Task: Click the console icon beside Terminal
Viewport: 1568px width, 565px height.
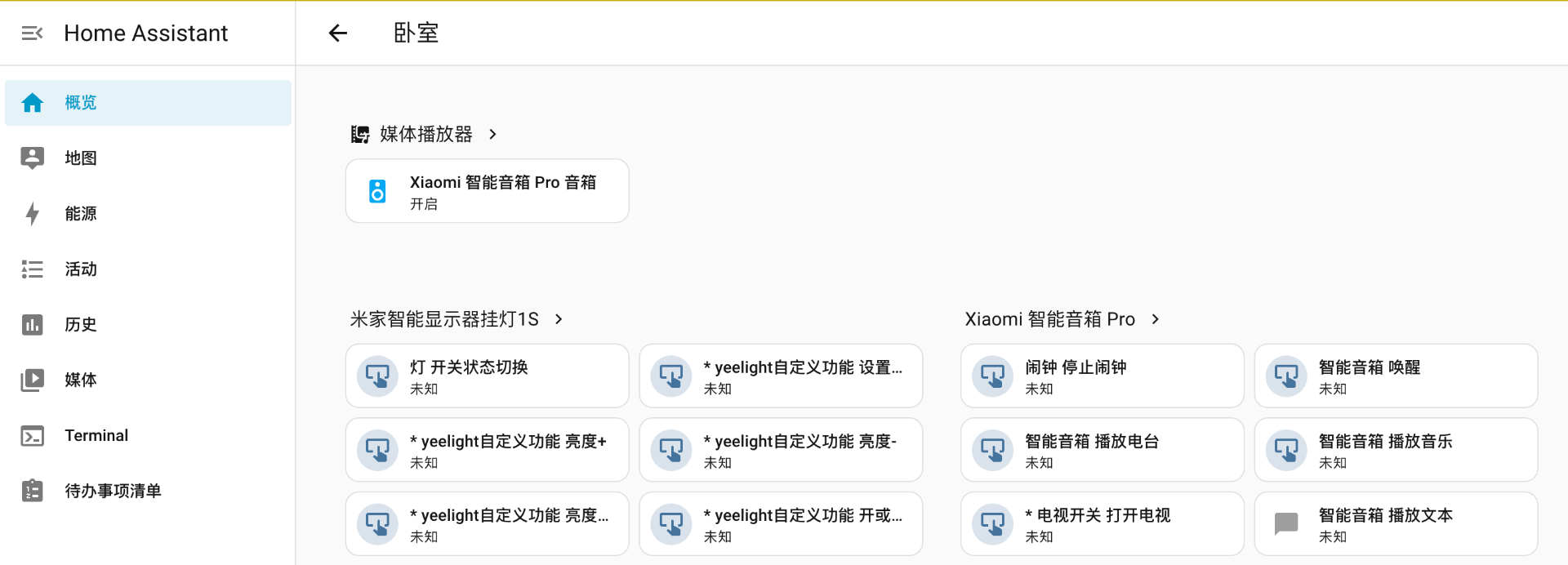Action: click(32, 436)
